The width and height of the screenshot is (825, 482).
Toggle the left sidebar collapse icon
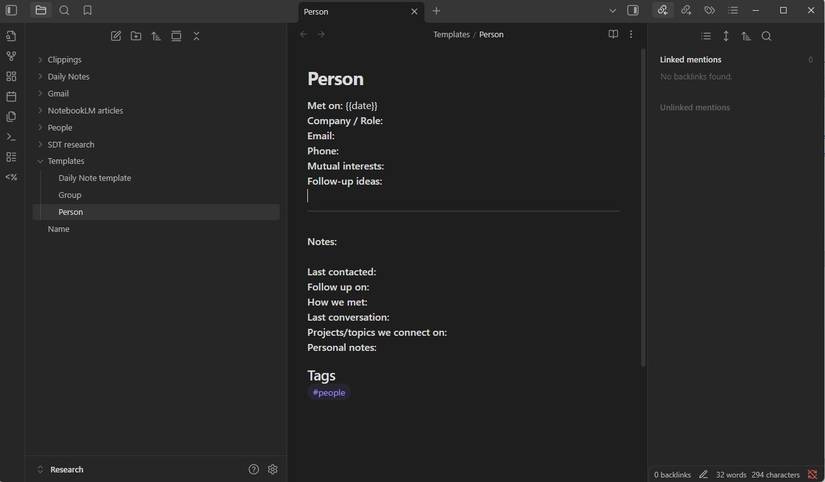(x=11, y=11)
